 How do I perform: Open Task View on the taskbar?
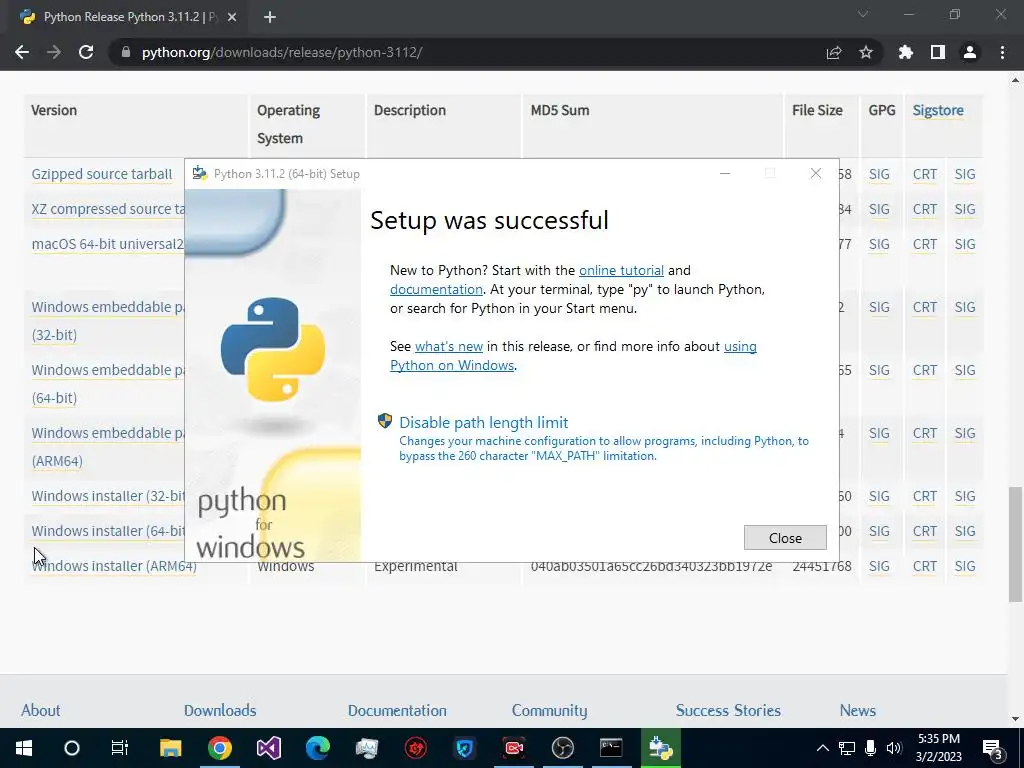tap(120, 748)
